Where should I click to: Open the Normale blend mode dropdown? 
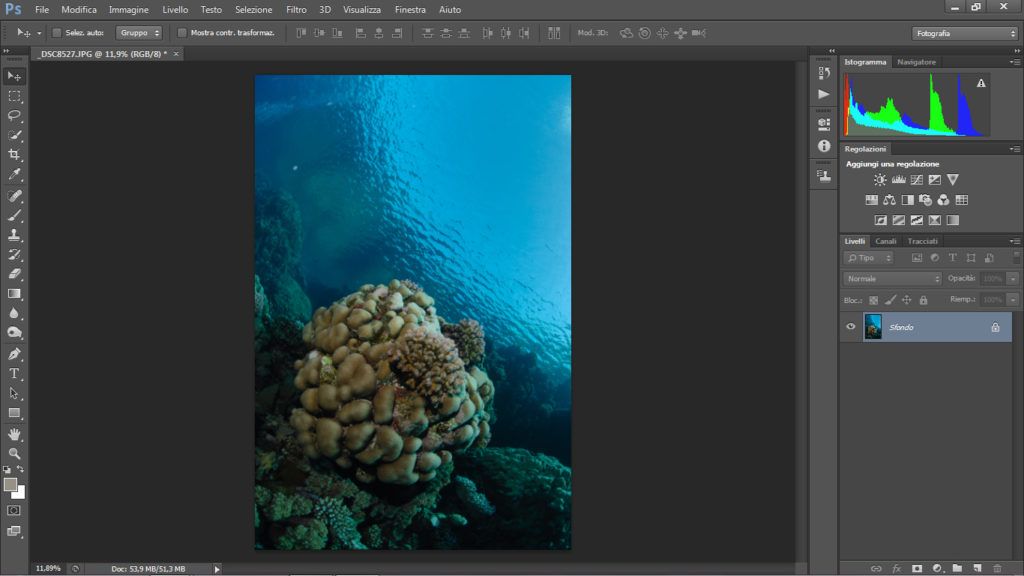point(892,278)
